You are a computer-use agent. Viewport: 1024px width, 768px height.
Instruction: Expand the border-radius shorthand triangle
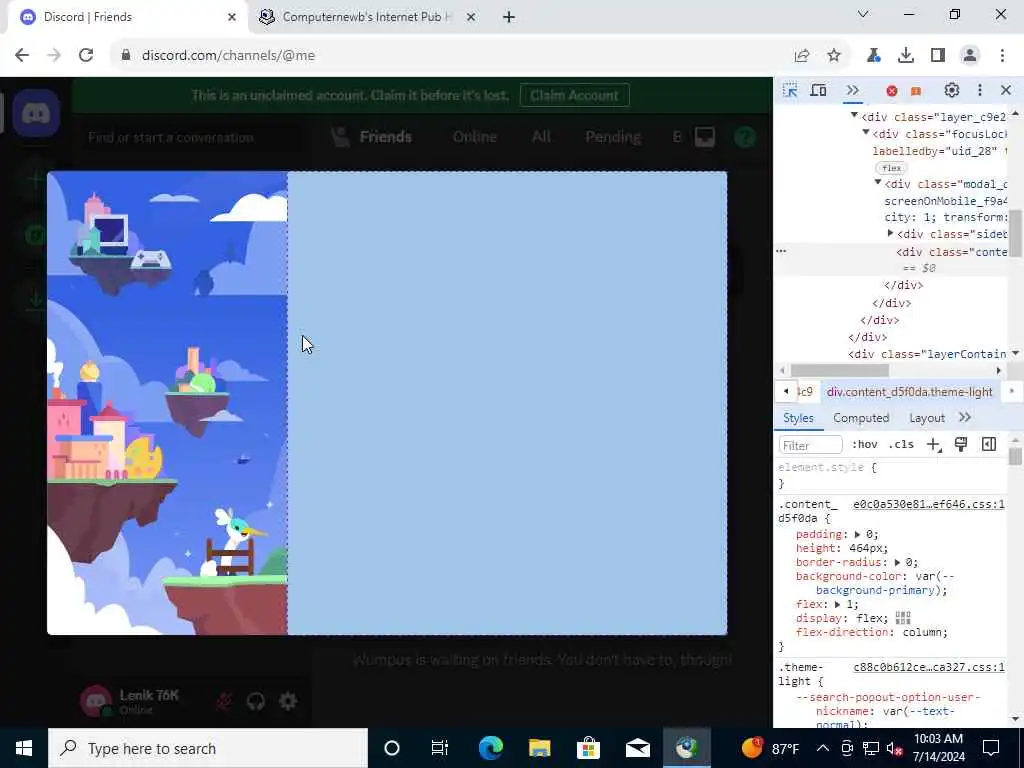pyautogui.click(x=897, y=562)
